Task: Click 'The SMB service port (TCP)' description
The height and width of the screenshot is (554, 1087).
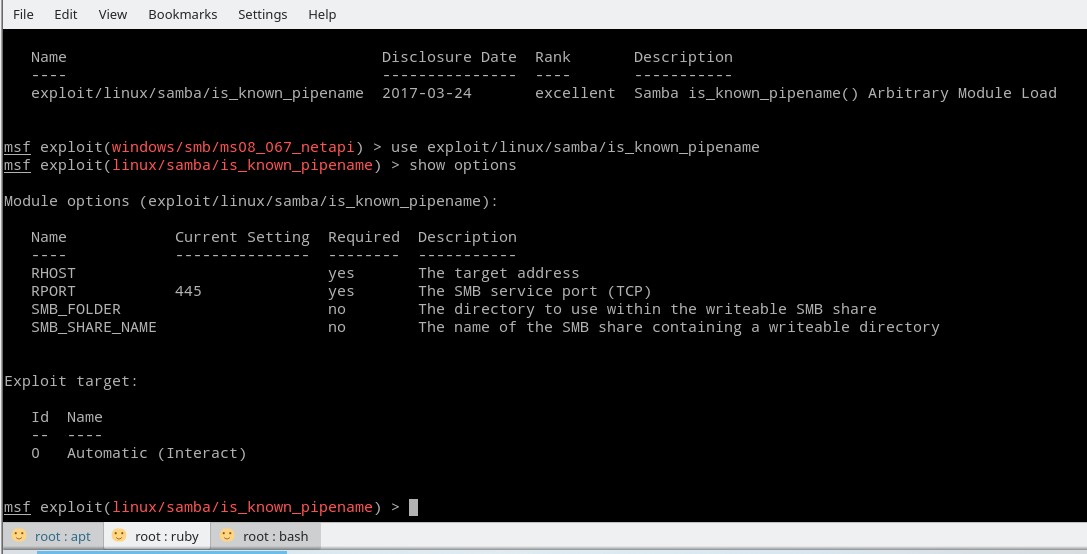Action: click(x=534, y=291)
